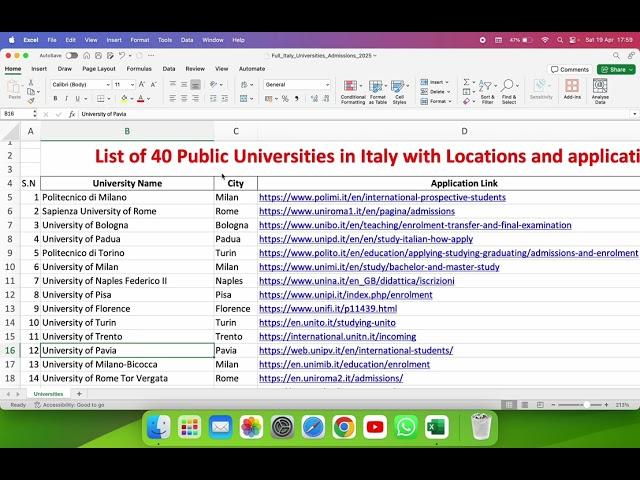
Task: Select Middle Align icon
Action: (184, 84)
